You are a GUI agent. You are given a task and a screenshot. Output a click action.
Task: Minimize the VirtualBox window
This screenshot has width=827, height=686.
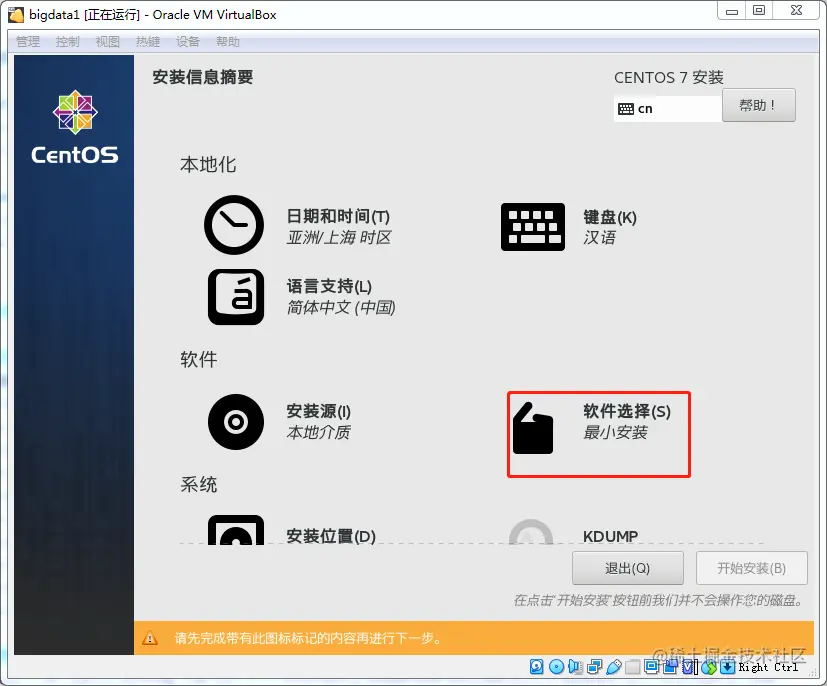click(x=732, y=11)
